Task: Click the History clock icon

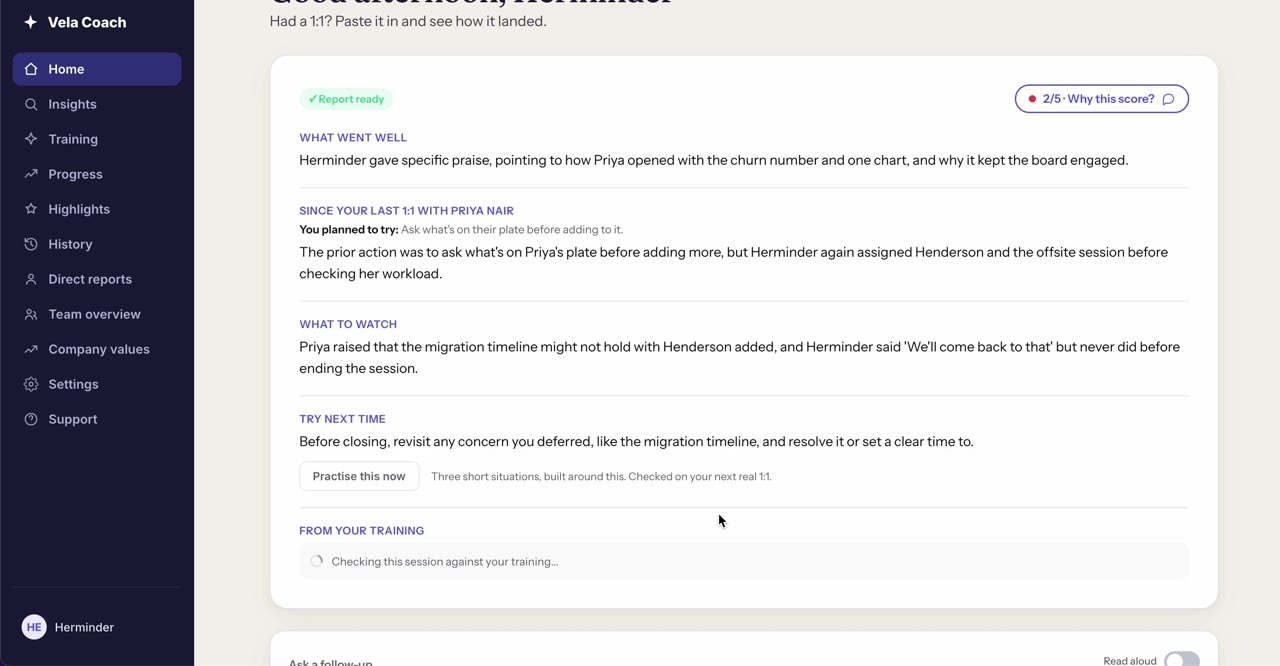Action: pos(31,244)
